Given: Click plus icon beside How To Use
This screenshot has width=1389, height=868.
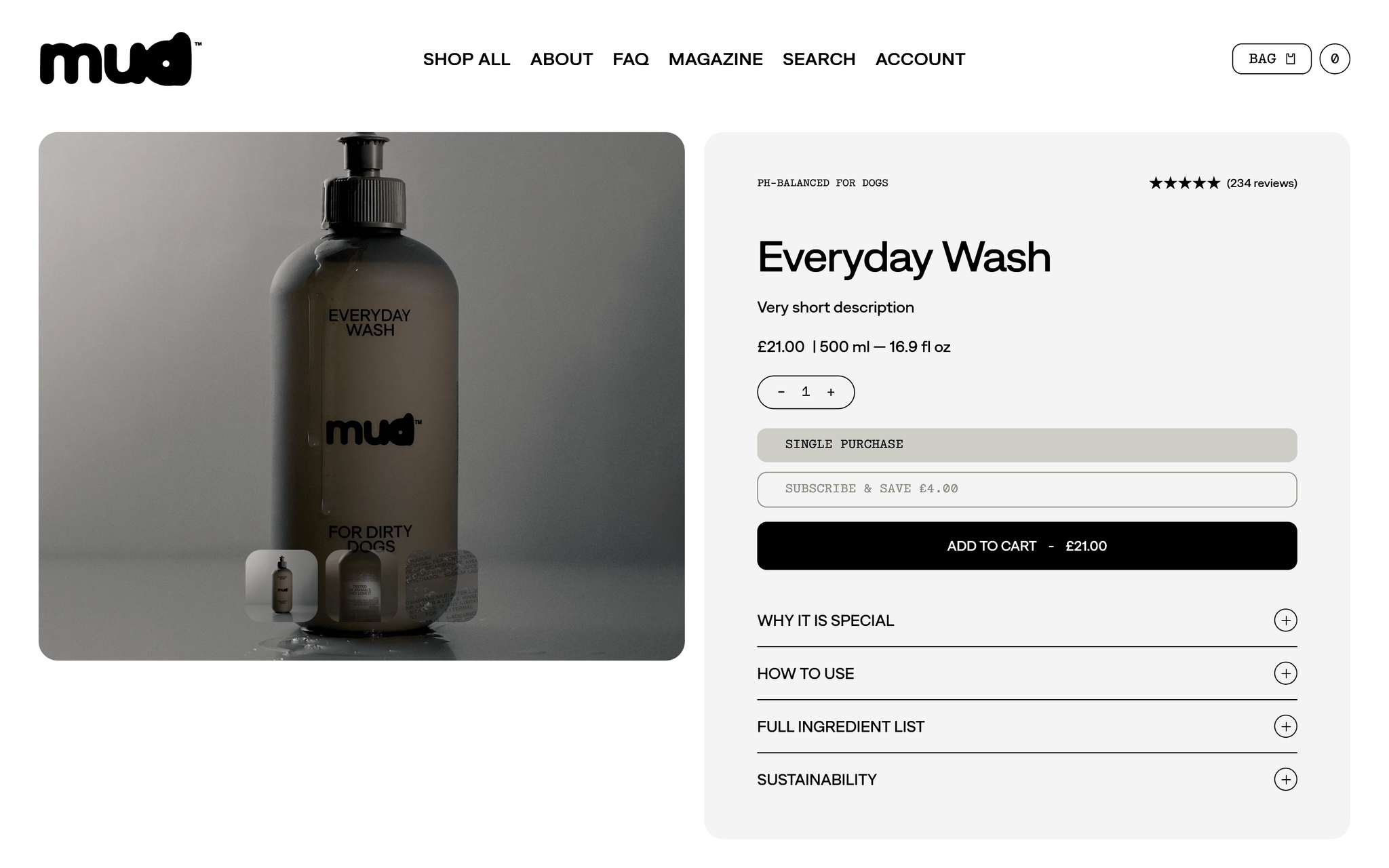Looking at the screenshot, I should tap(1285, 673).
